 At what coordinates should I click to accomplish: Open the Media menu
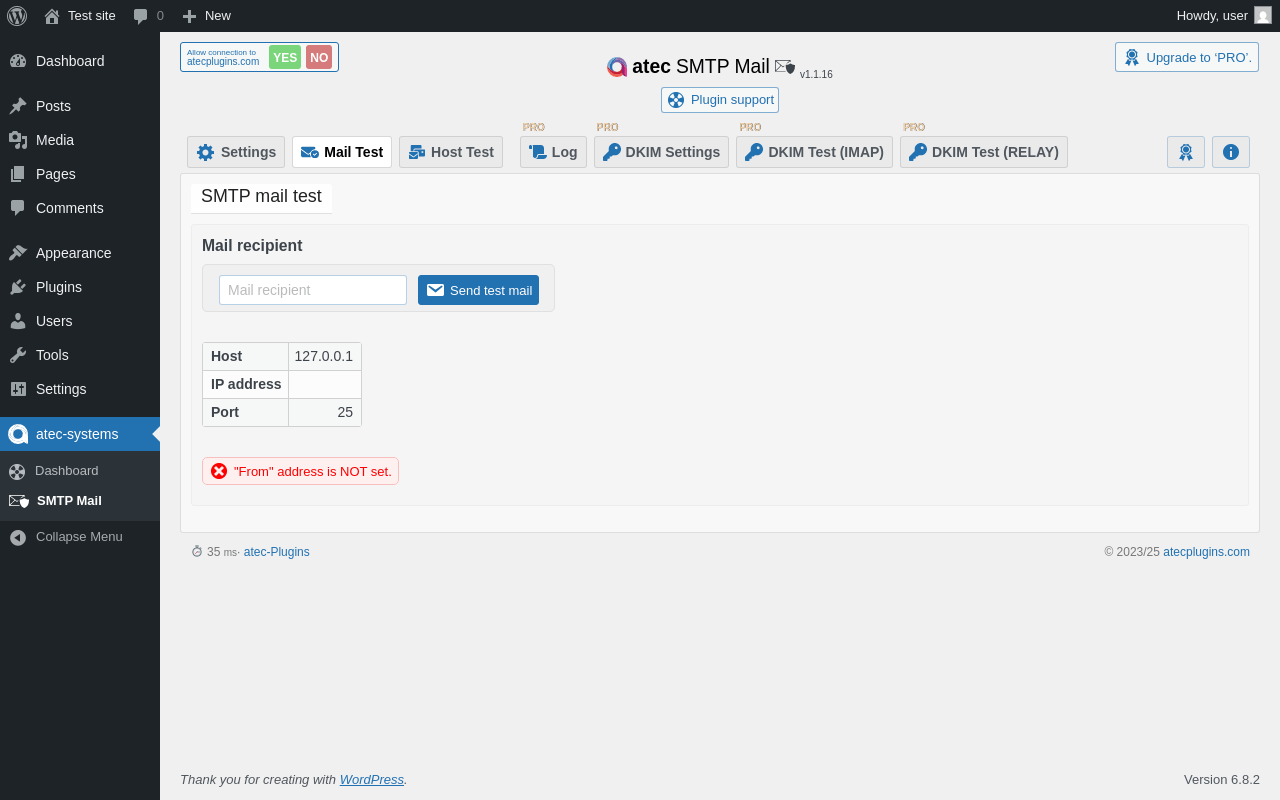80,140
